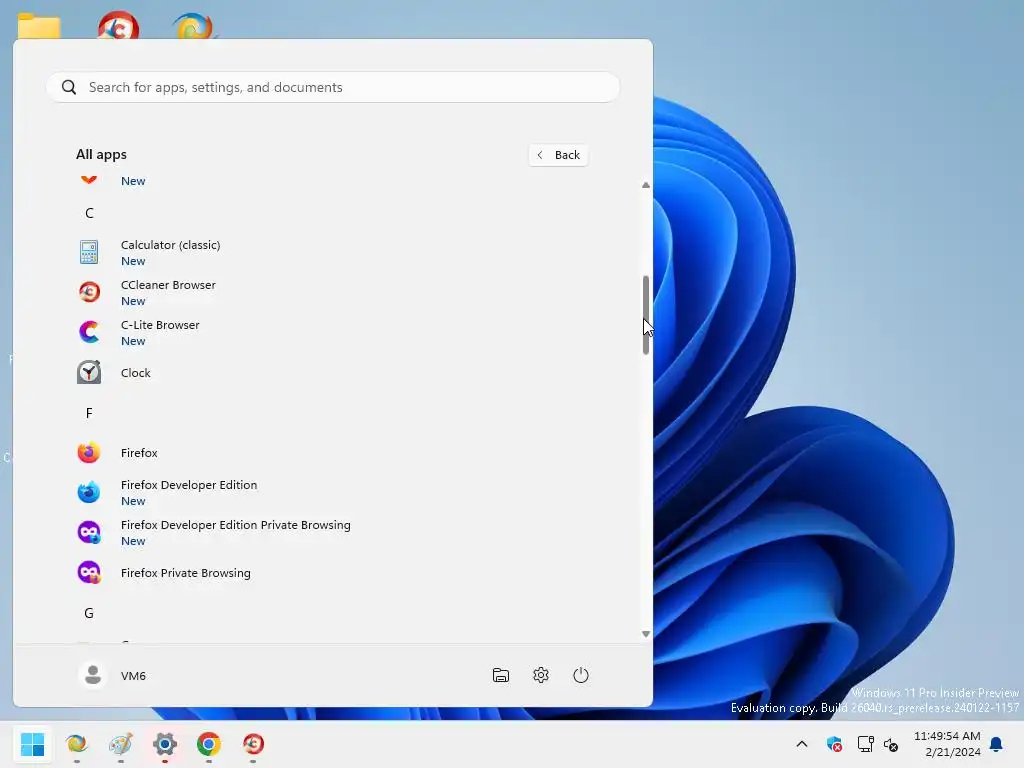Click the All apps heading
This screenshot has width=1024, height=768.
tap(101, 154)
